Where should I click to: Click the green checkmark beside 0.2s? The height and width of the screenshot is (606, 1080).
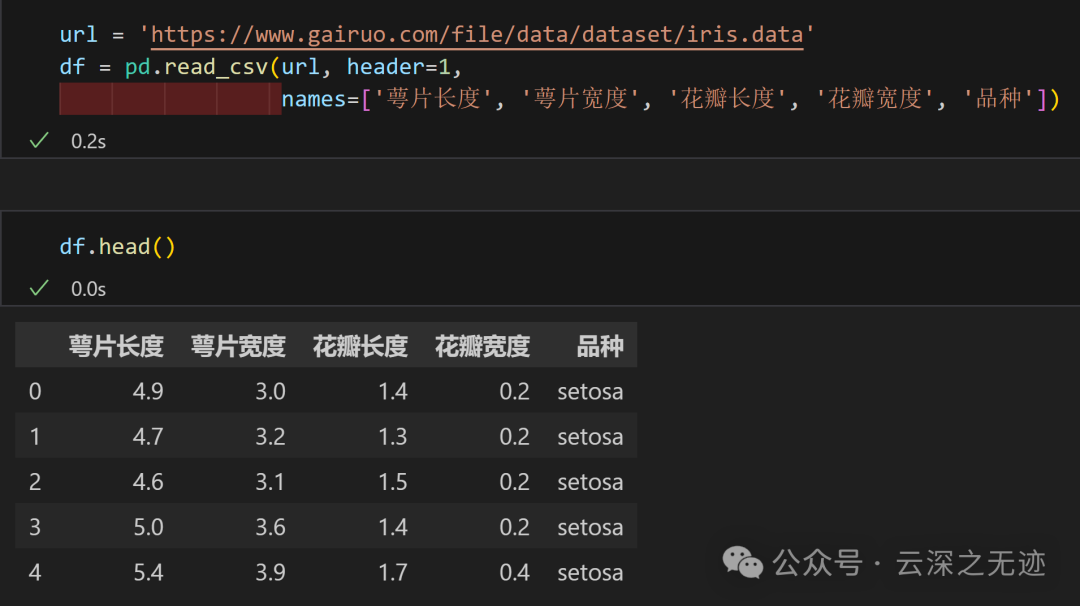[x=39, y=141]
